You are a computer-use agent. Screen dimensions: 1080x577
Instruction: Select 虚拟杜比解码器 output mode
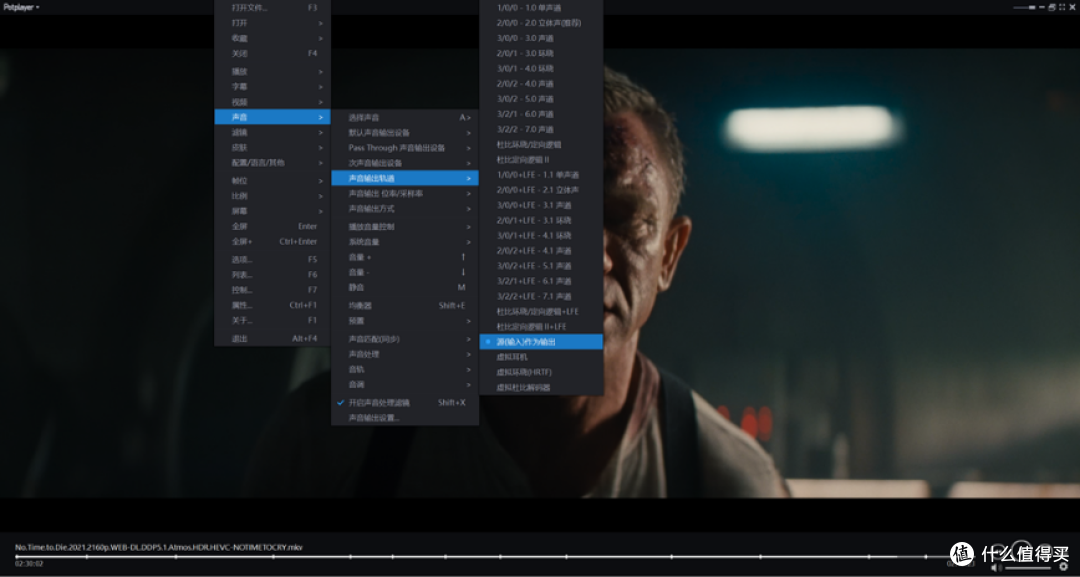(x=541, y=387)
